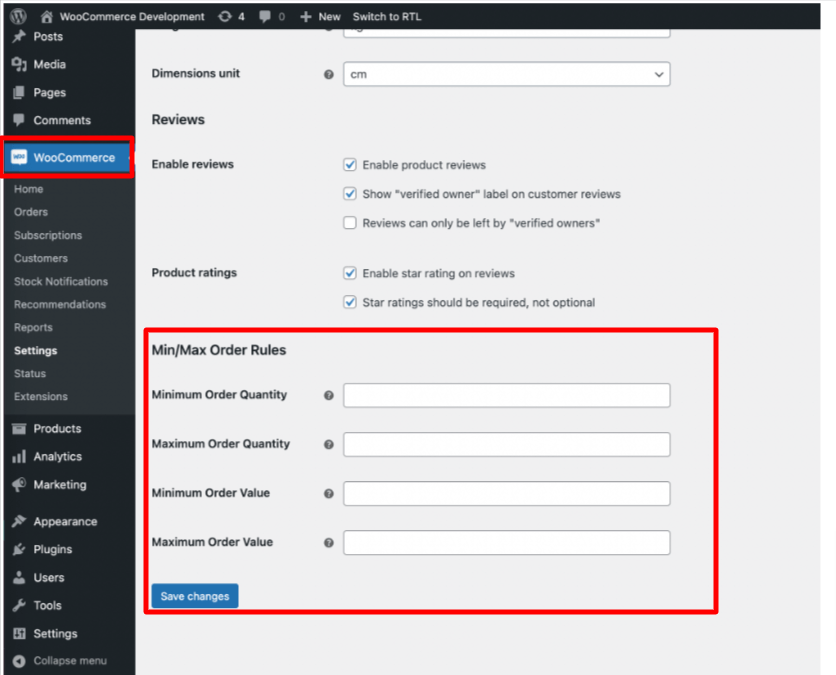Click help icon for Minimum Order Value

click(329, 494)
